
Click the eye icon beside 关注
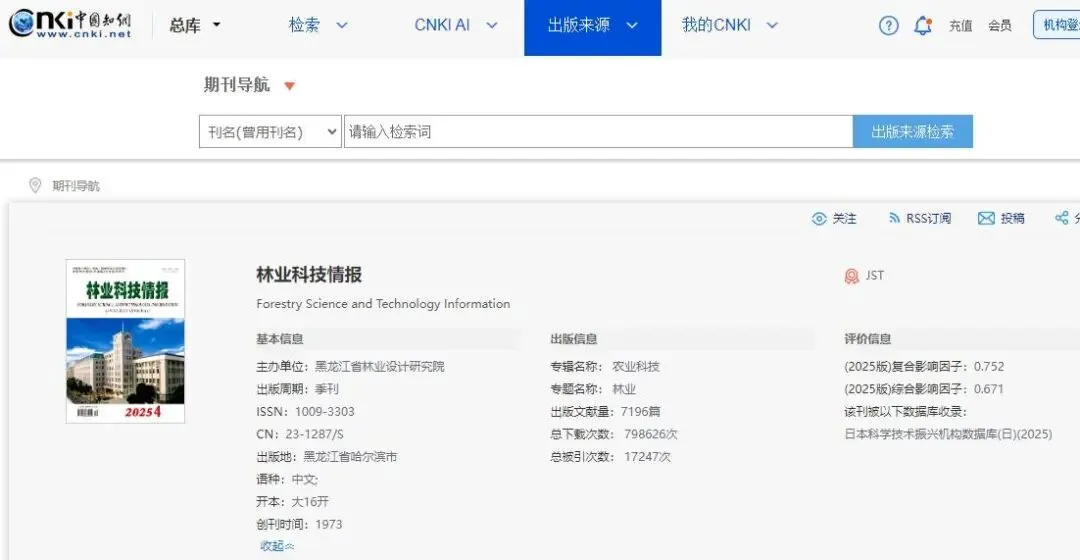[819, 218]
